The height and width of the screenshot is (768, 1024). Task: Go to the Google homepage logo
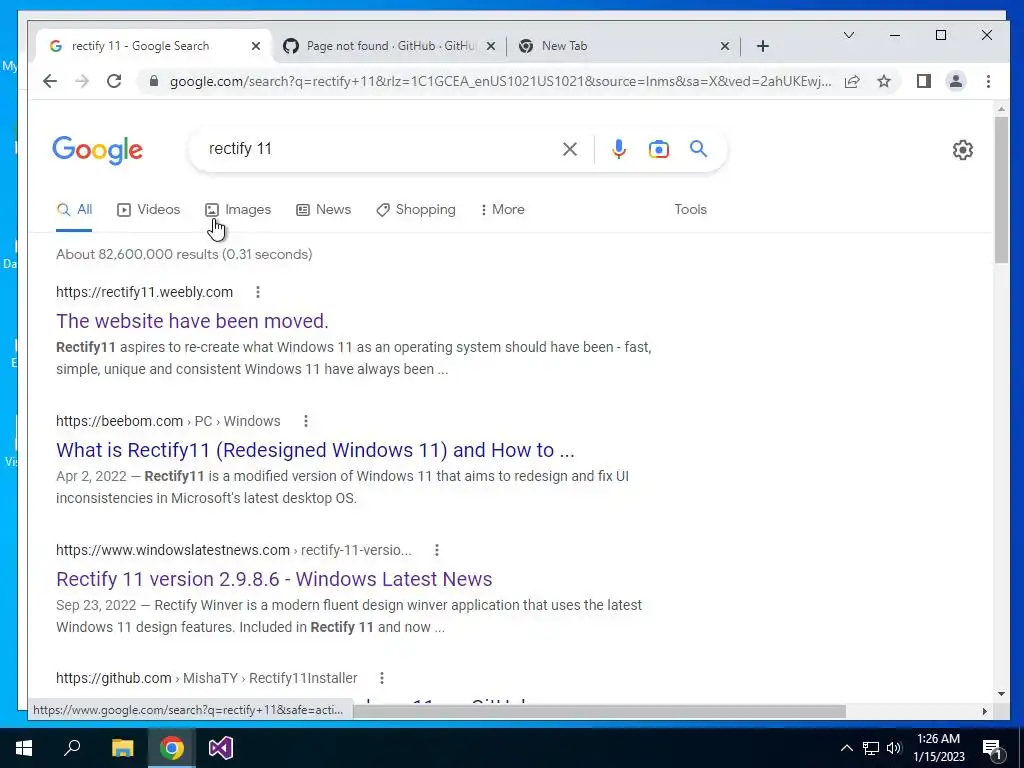tap(97, 150)
